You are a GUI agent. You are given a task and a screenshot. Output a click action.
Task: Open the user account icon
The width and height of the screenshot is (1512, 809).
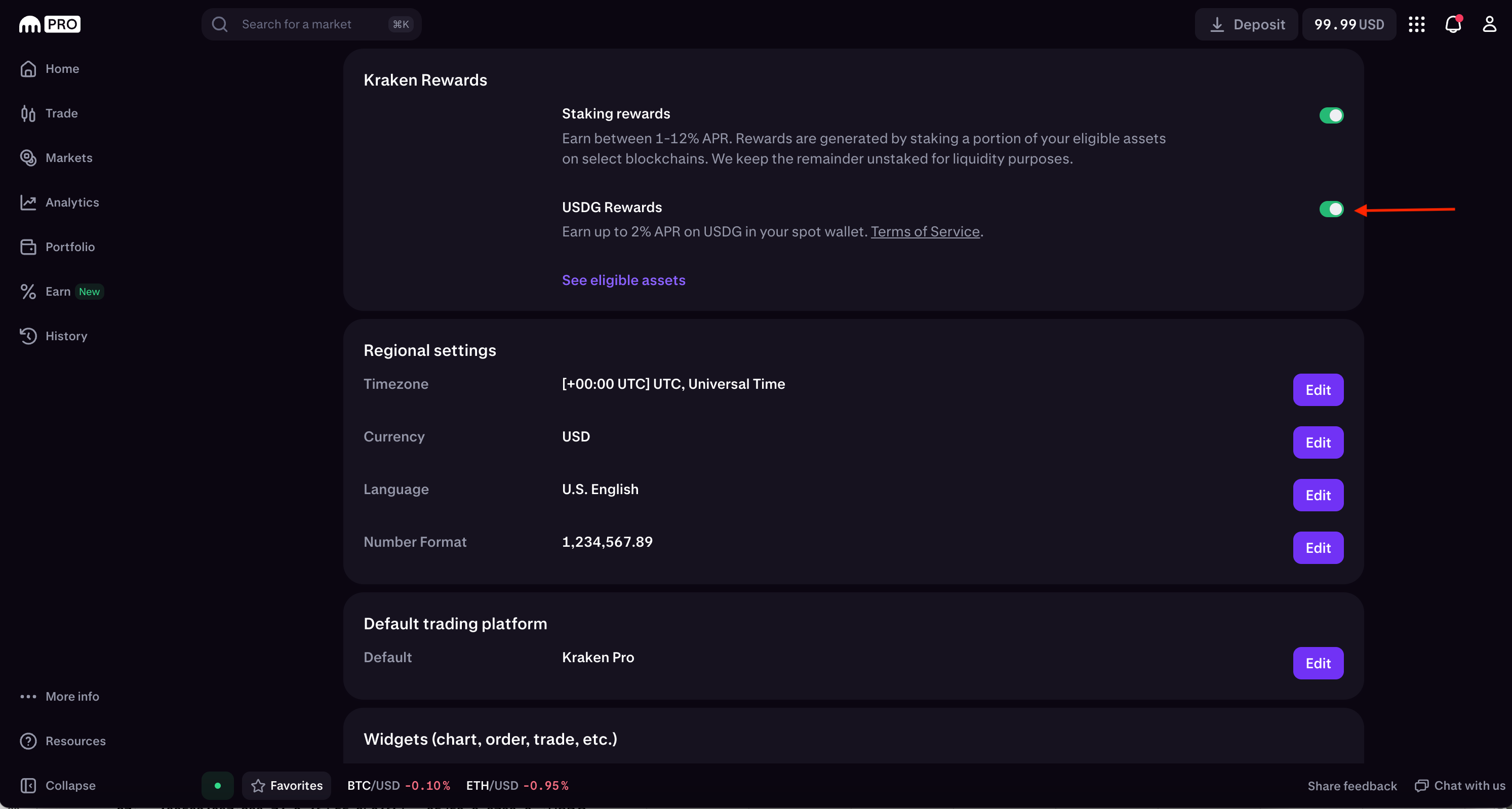tap(1489, 24)
